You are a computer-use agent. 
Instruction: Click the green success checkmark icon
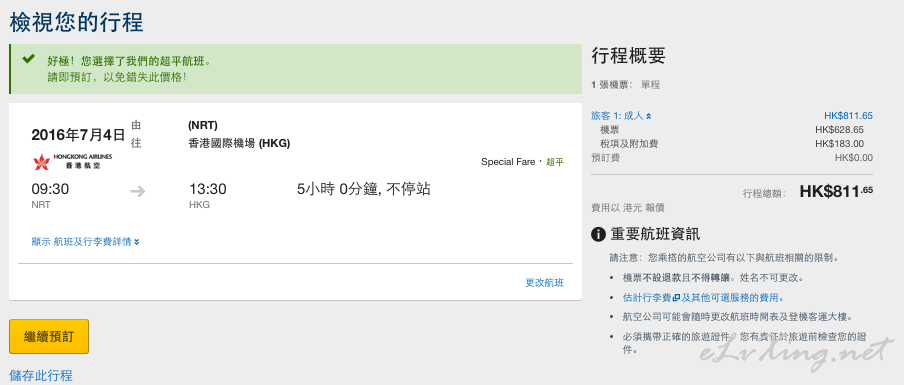click(28, 59)
